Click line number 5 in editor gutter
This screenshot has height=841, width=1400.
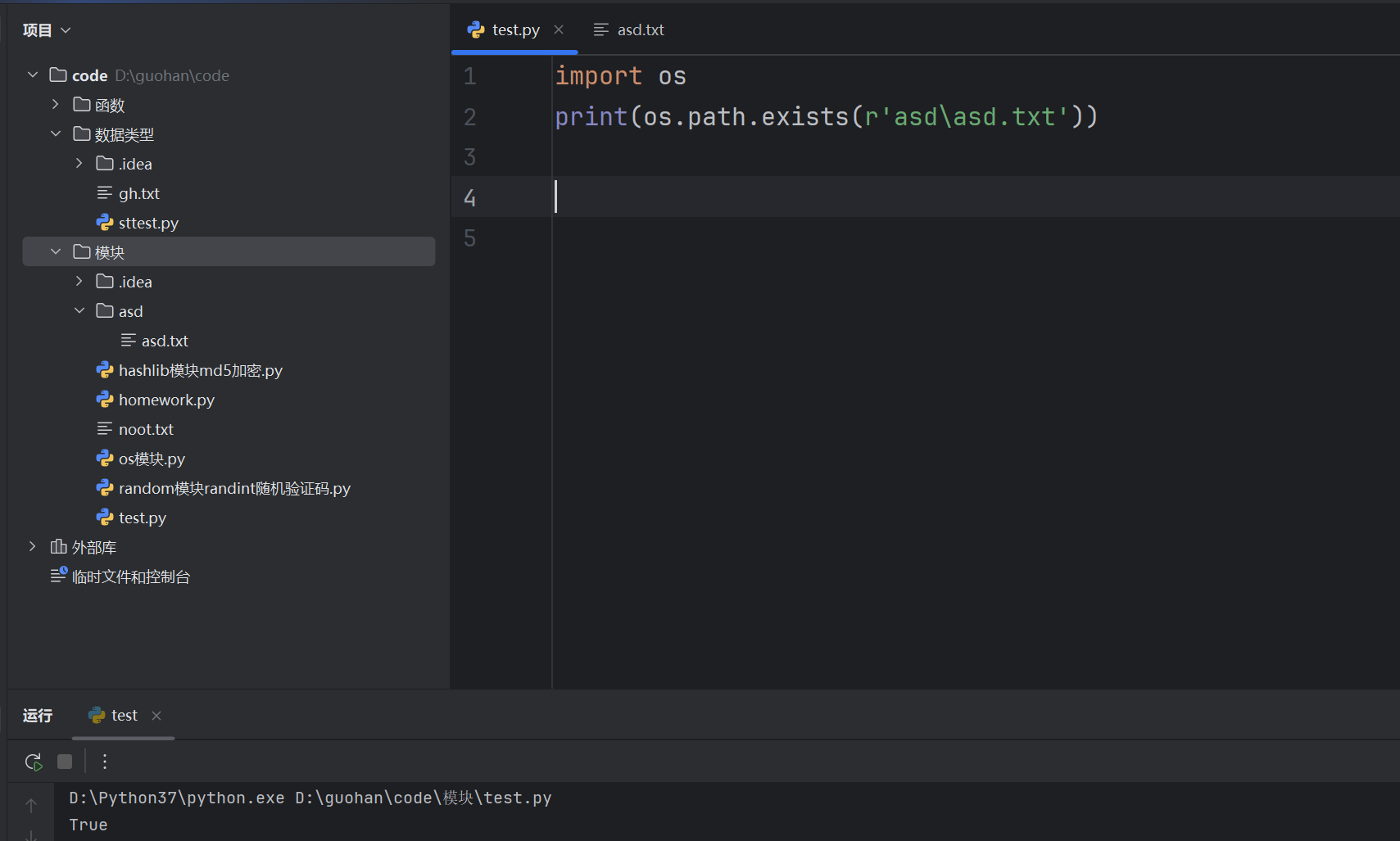(469, 238)
